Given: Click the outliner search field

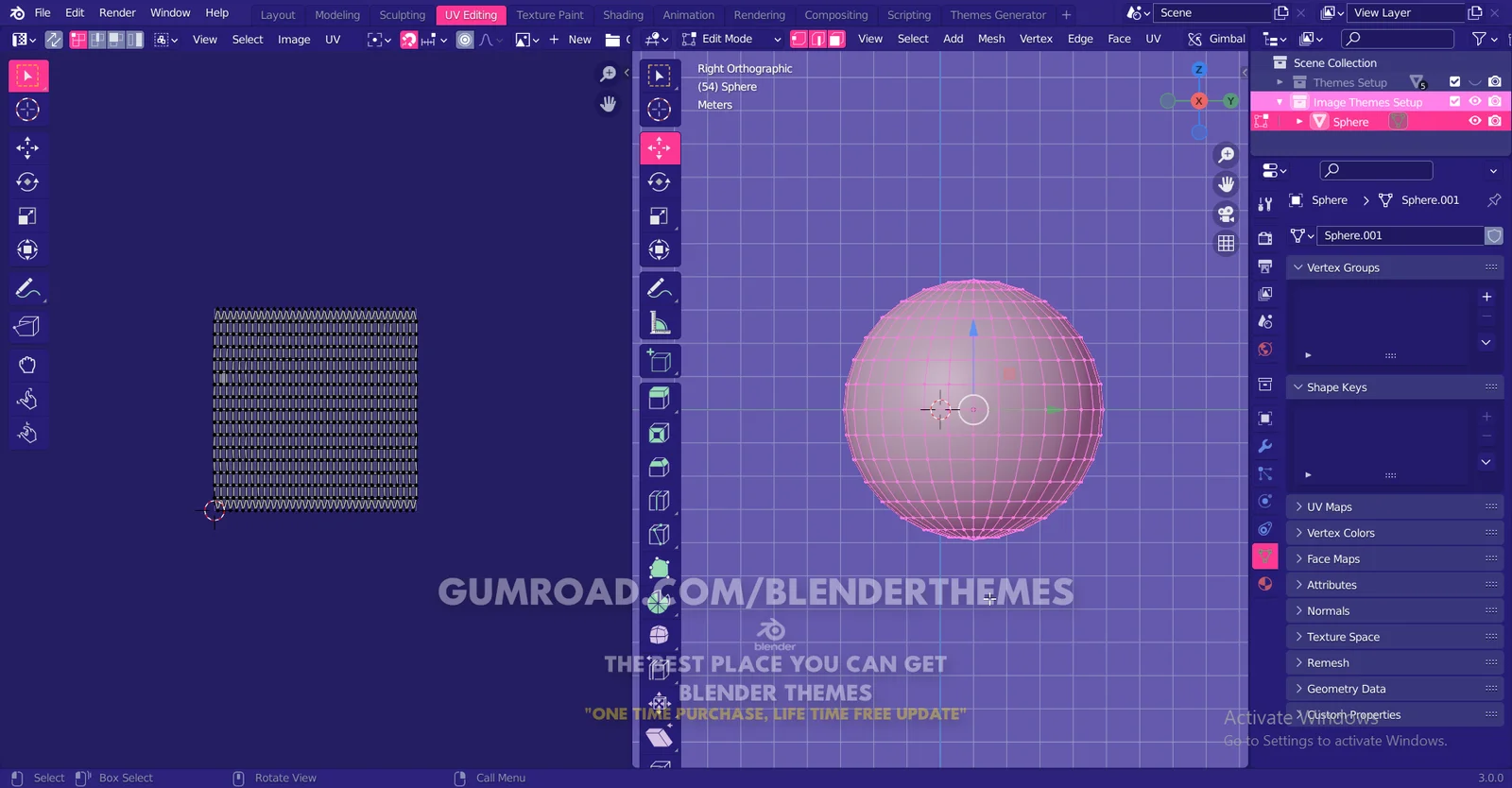Looking at the screenshot, I should point(1398,39).
